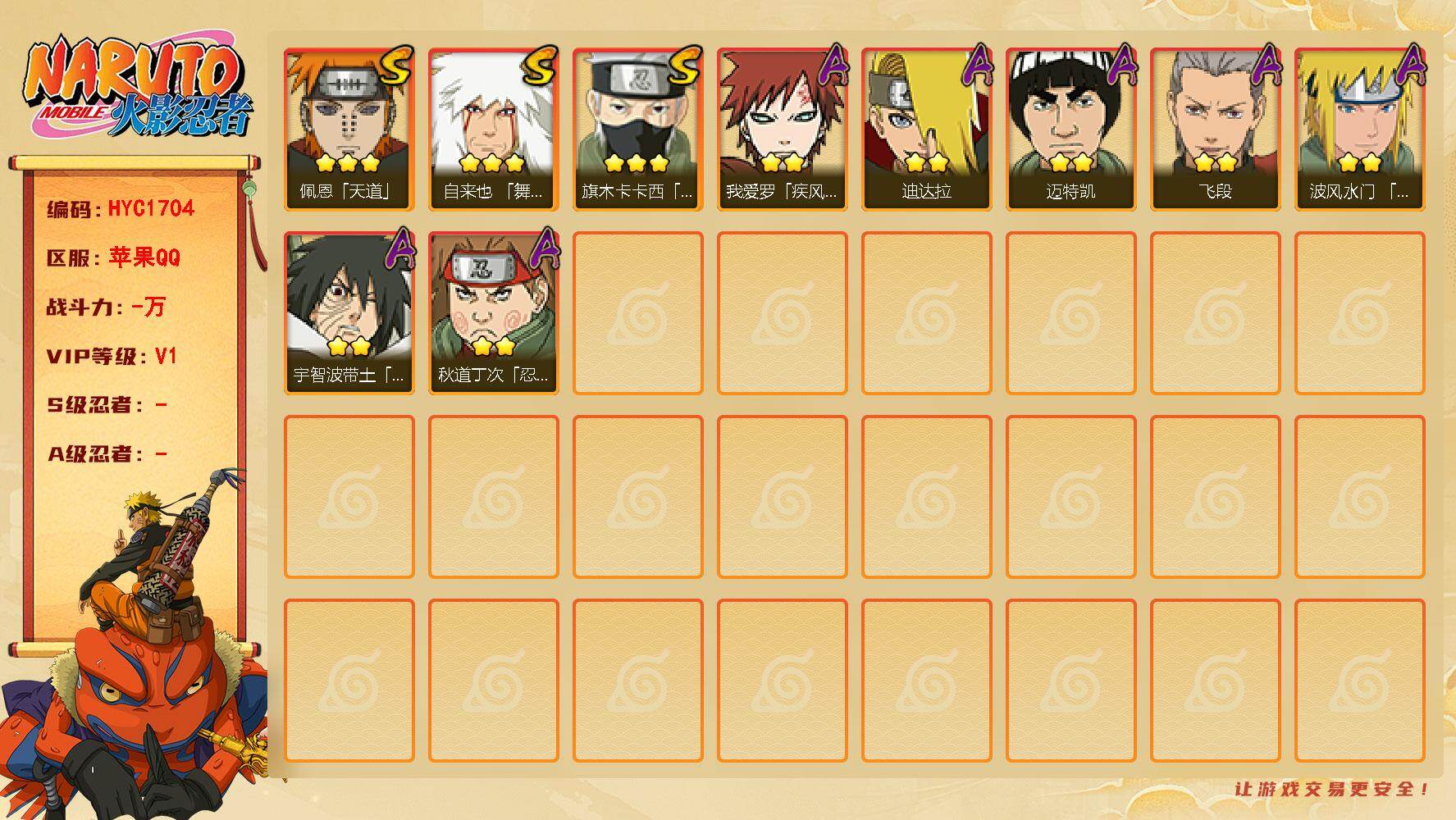Pick the 飞段 ninja card
This screenshot has height=820, width=1456.
1215,130
